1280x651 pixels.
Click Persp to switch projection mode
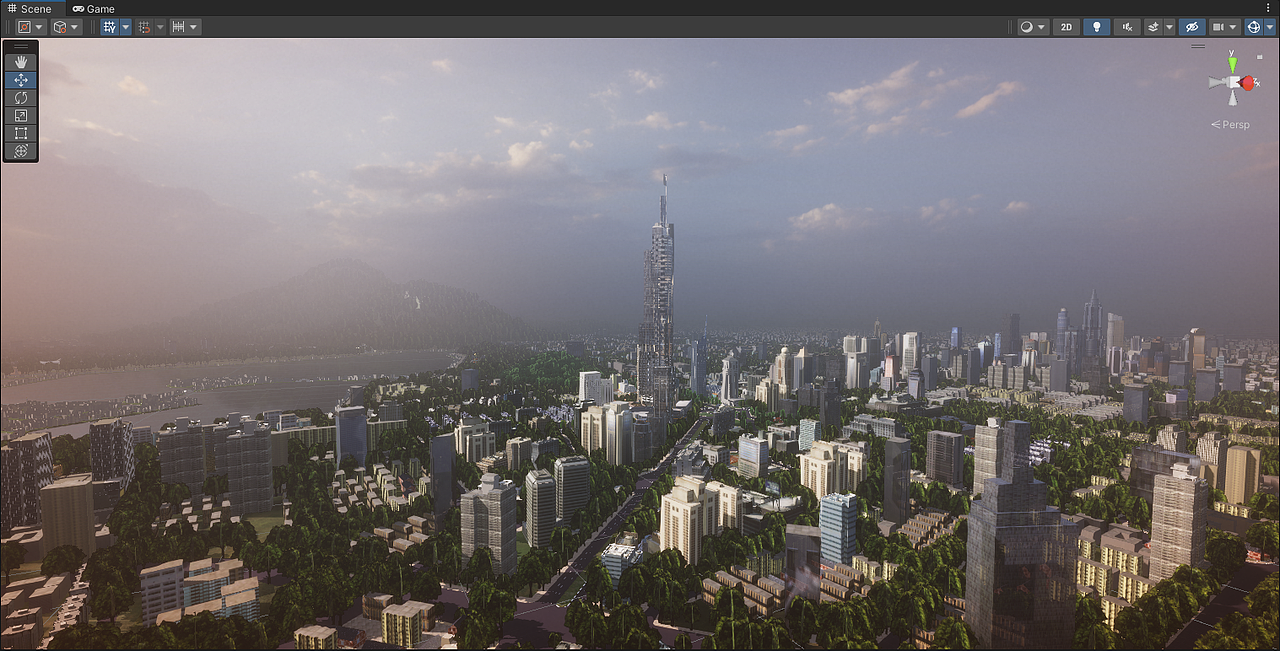click(x=1233, y=124)
